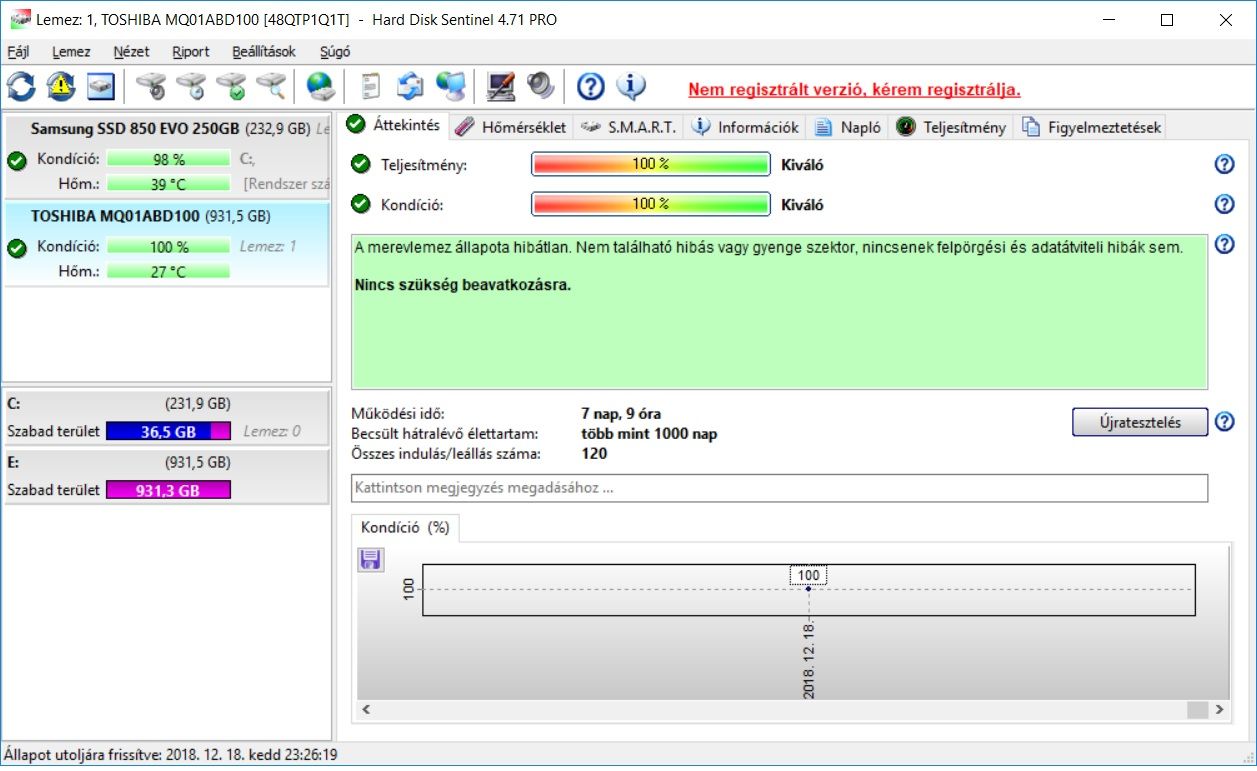Select the TOSHIBA MQ01ABD100 disk entry
The height and width of the screenshot is (771, 1257).
168,243
